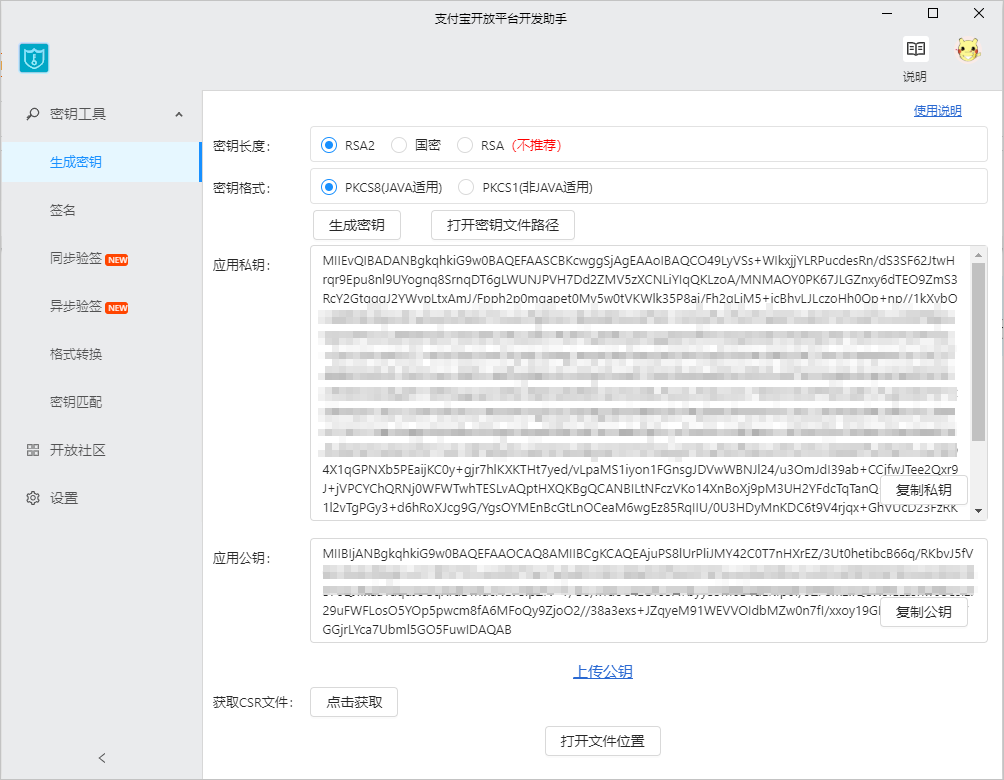This screenshot has height=780, width=1004.
Task: Click private key scrollbar up arrow
Action: [978, 255]
